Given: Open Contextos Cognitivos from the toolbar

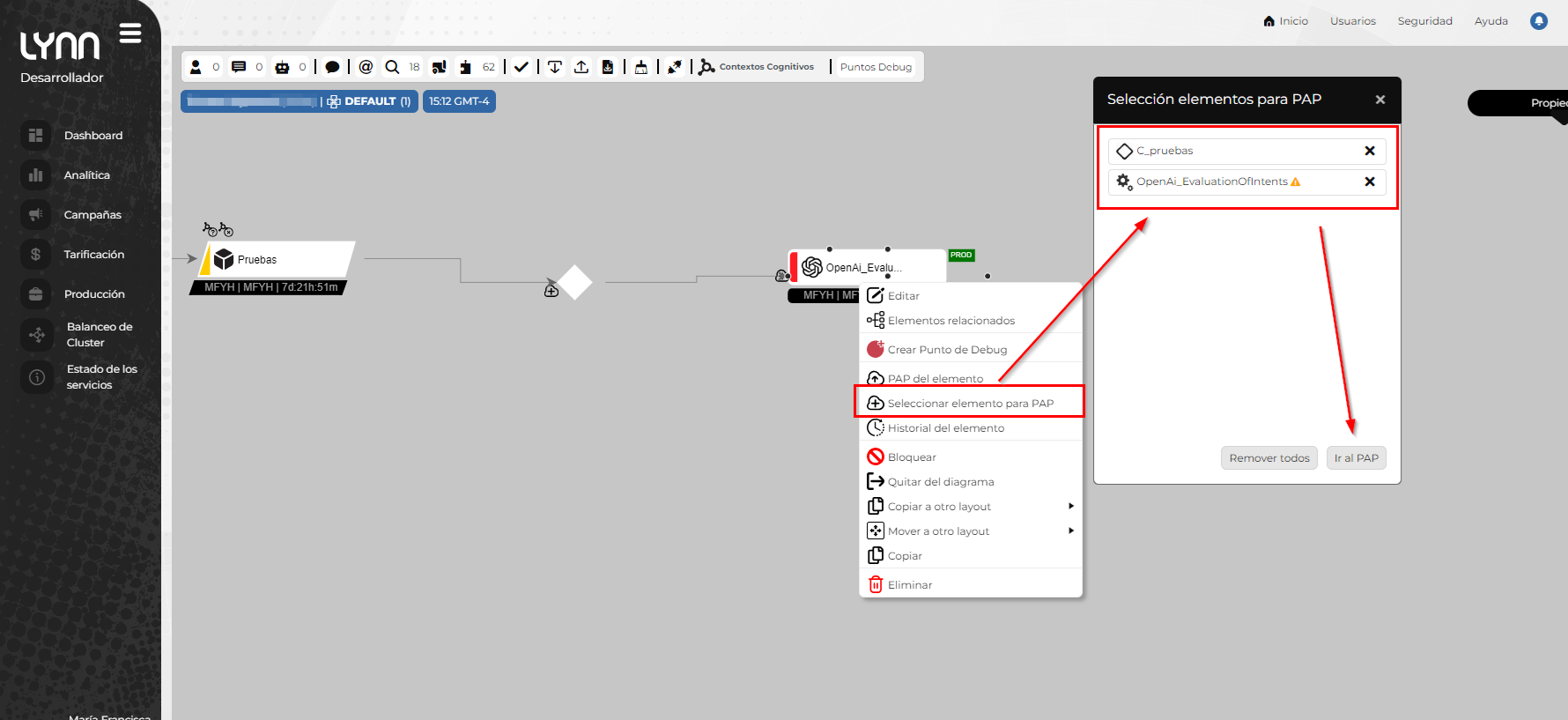Looking at the screenshot, I should point(757,67).
